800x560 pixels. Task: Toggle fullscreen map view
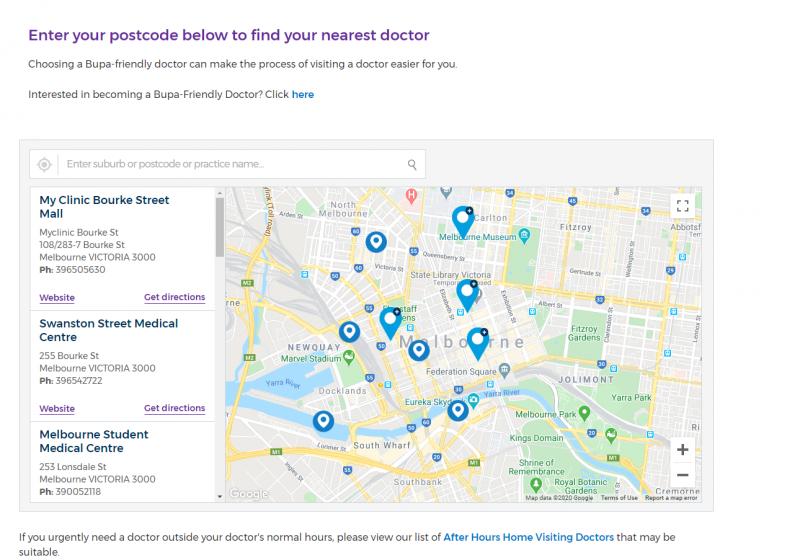coord(682,206)
